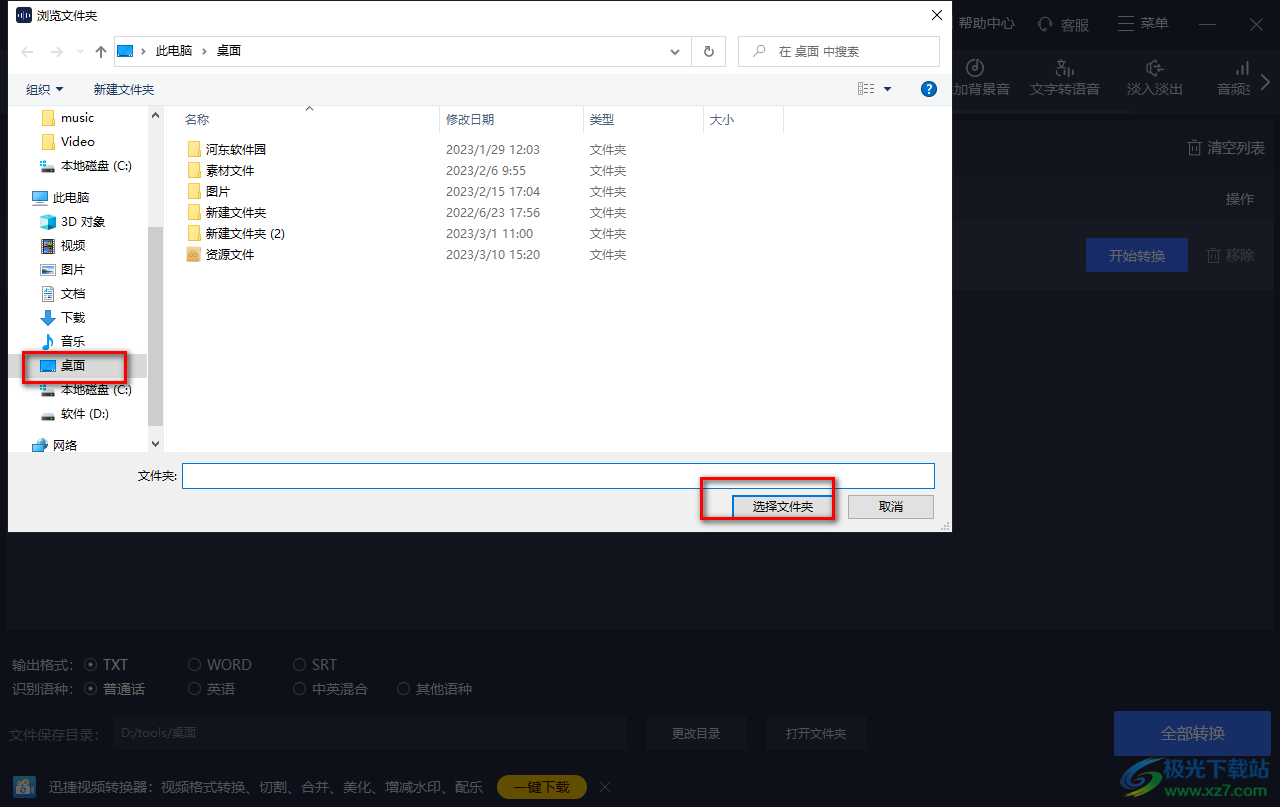
Task: Select 文档 in sidebar
Action: click(x=73, y=293)
